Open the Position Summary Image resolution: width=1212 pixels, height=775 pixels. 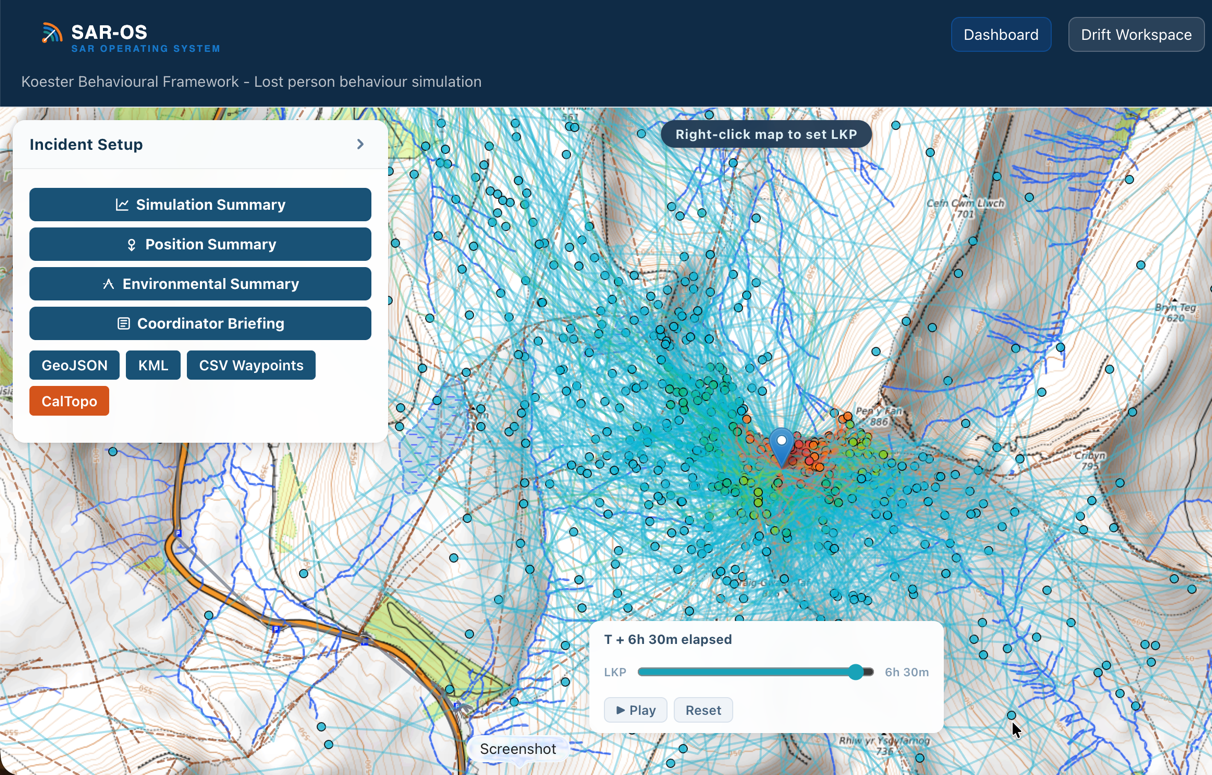200,244
